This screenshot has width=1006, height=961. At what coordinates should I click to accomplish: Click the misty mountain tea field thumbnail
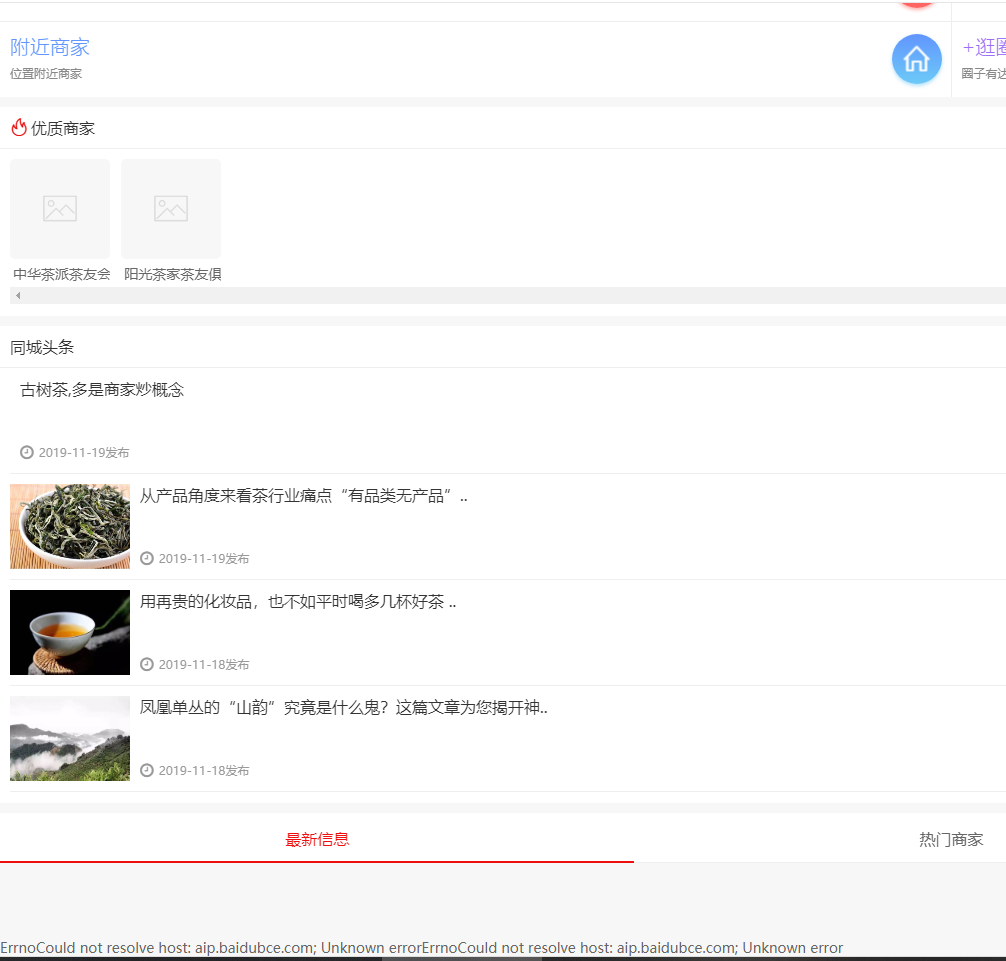pyautogui.click(x=70, y=738)
